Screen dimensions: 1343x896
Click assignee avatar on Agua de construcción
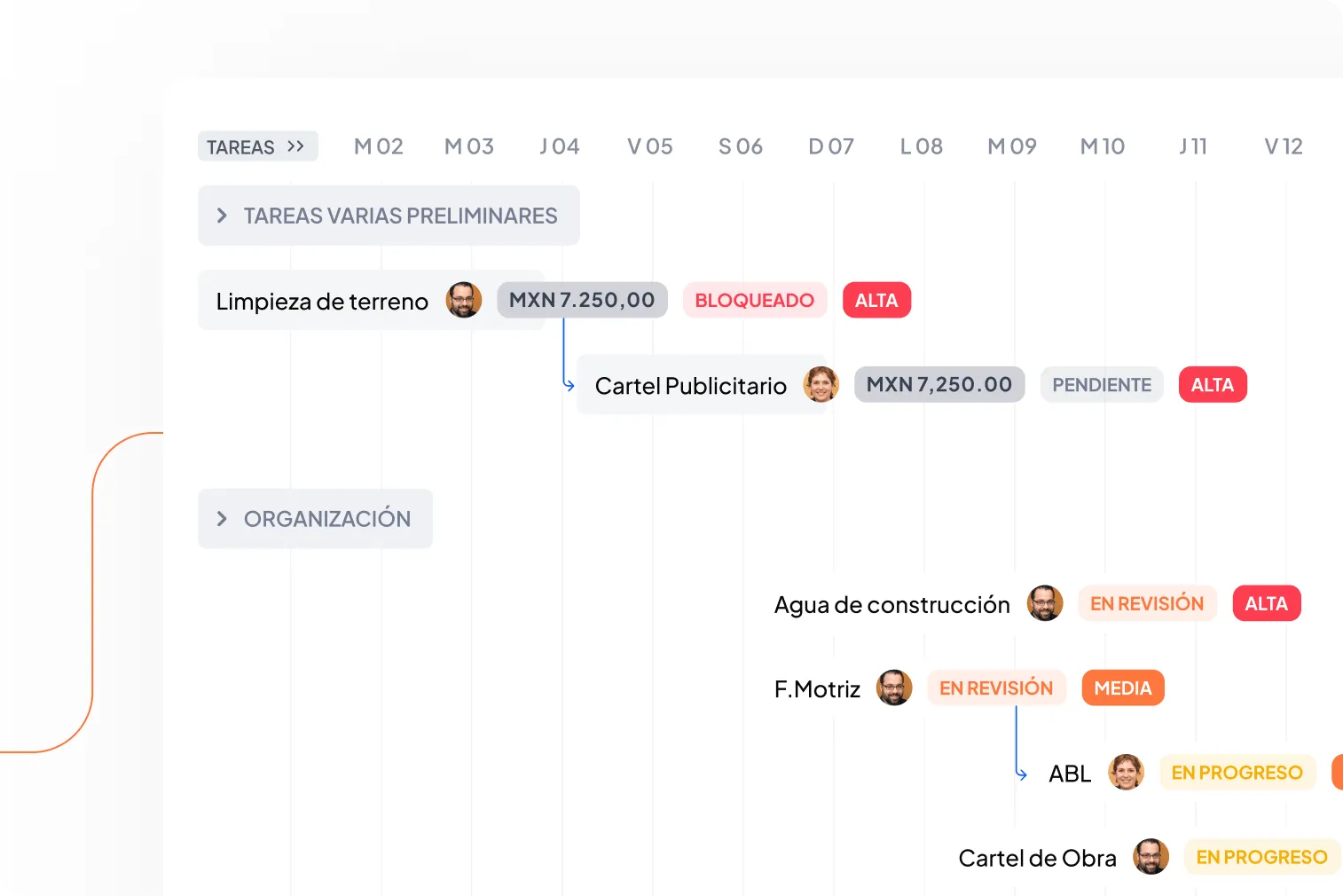(1045, 603)
